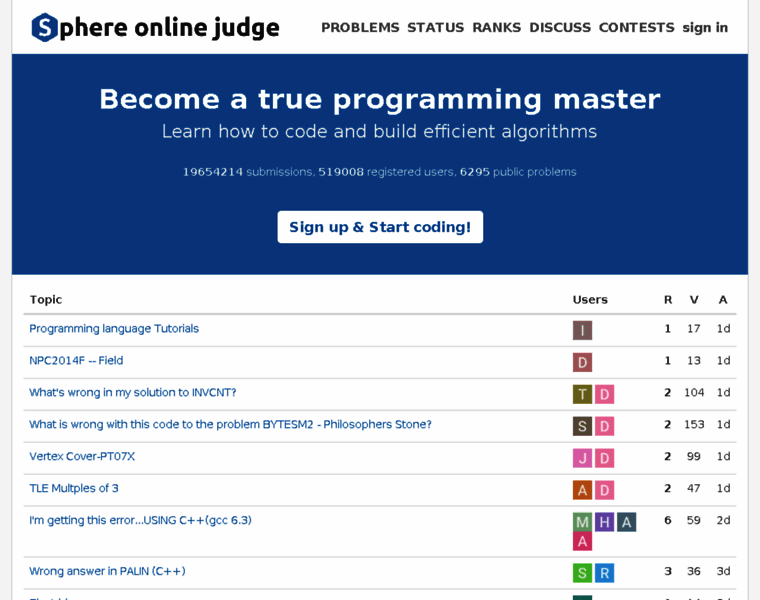Open the DISCUSS forum link
Screen dimensions: 760x600
tap(560, 28)
